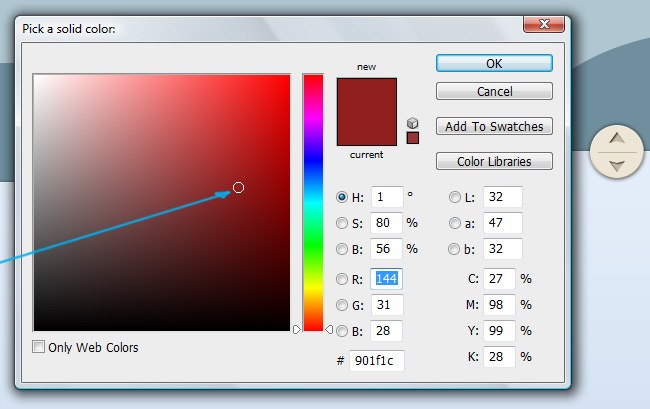650x409 pixels.
Task: Click the web-safe color warning cube icon
Action: tap(412, 122)
